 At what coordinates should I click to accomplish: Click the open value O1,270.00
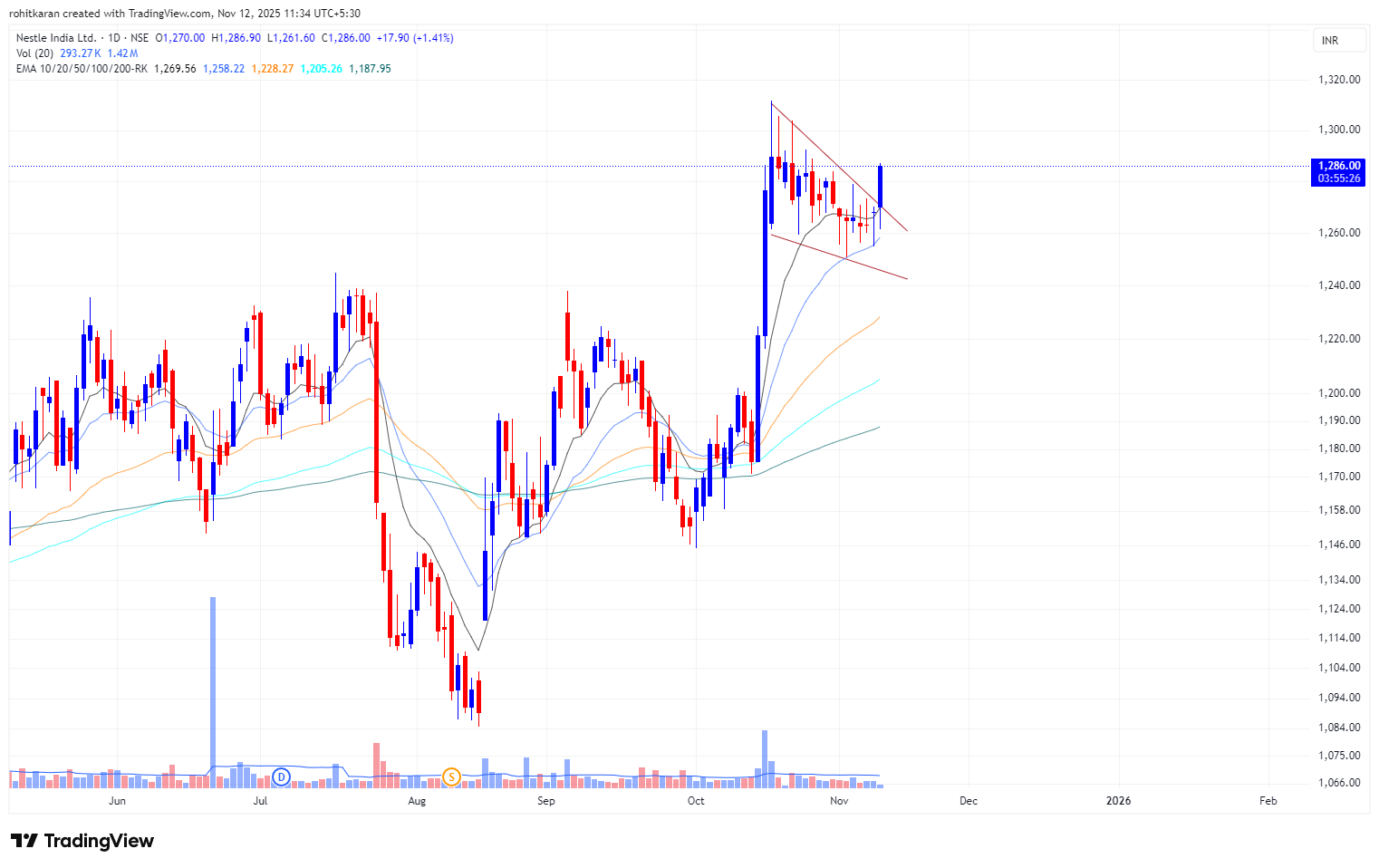pos(180,38)
